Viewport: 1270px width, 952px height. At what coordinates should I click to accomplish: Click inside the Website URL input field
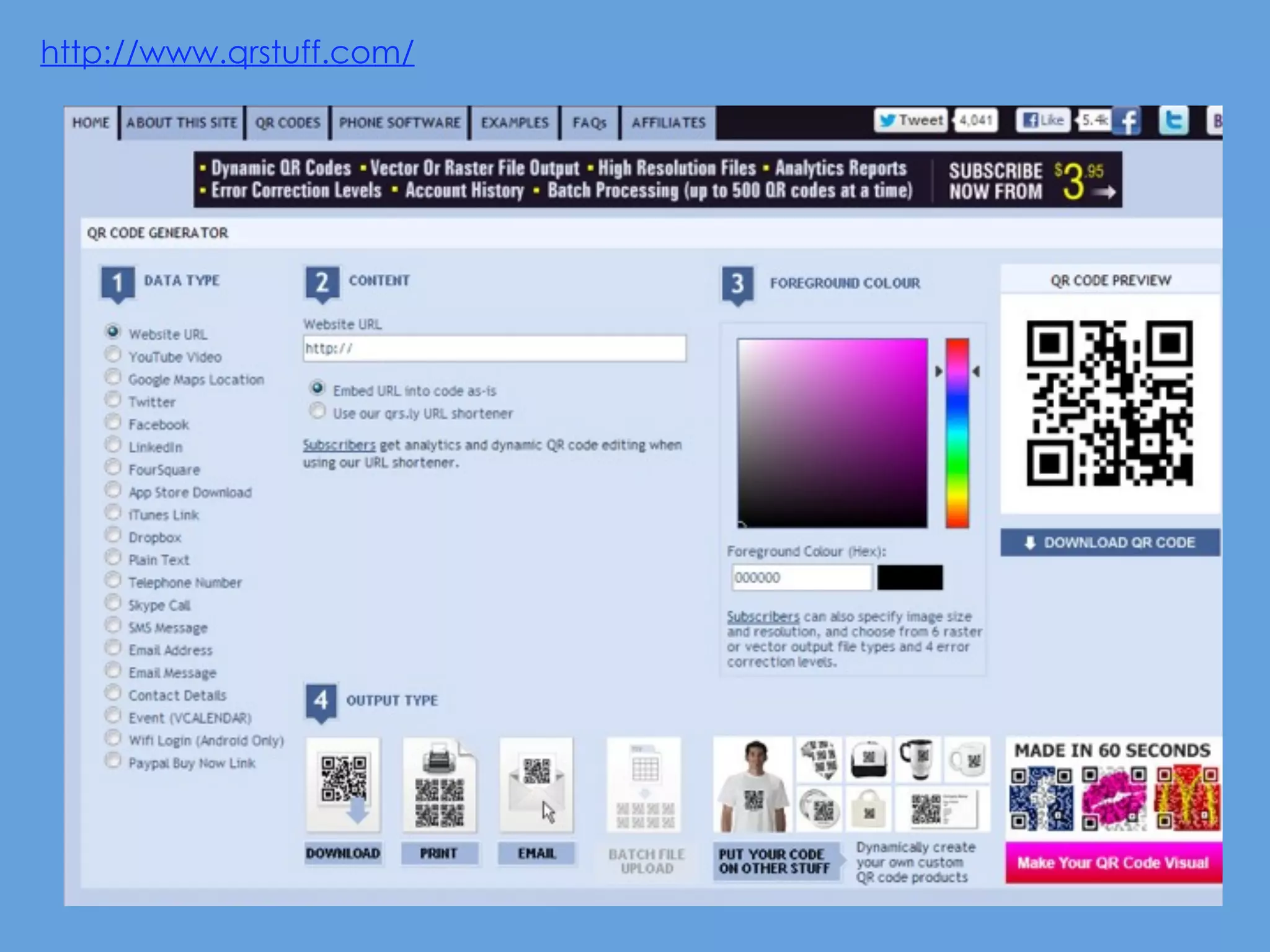[494, 348]
